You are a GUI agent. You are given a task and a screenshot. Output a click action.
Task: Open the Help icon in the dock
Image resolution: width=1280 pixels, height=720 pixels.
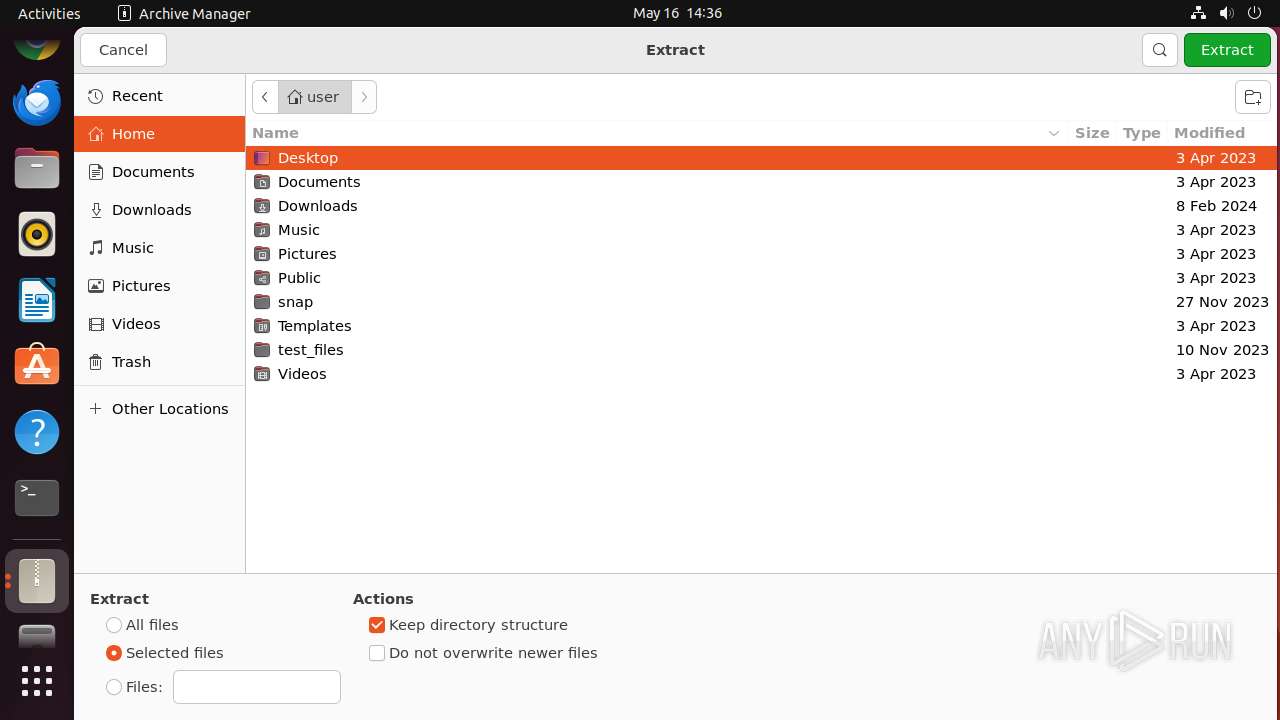(x=37, y=432)
